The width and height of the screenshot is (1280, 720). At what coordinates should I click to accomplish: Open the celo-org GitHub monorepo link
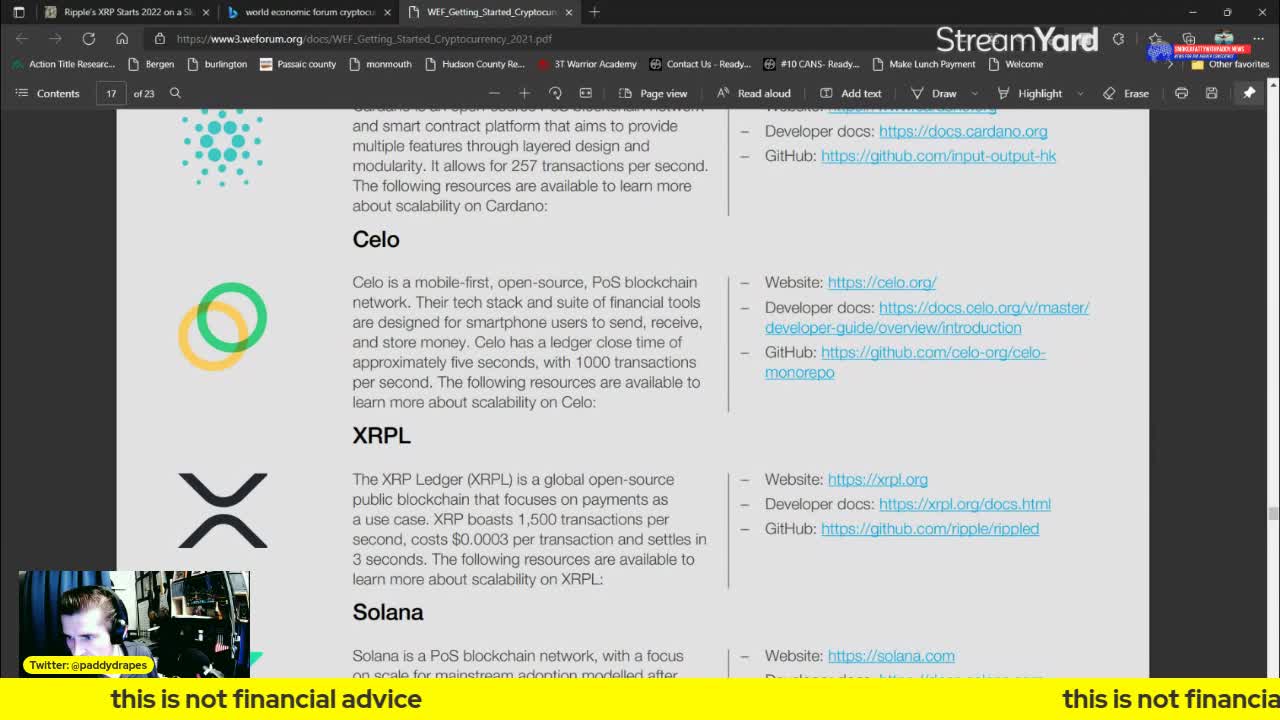click(x=905, y=362)
